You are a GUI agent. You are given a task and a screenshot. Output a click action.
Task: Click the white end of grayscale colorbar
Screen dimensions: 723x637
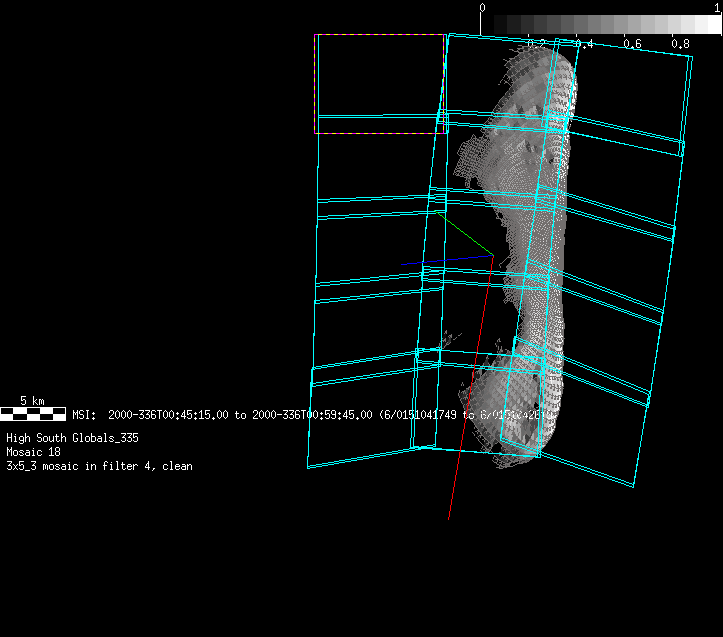(715, 23)
